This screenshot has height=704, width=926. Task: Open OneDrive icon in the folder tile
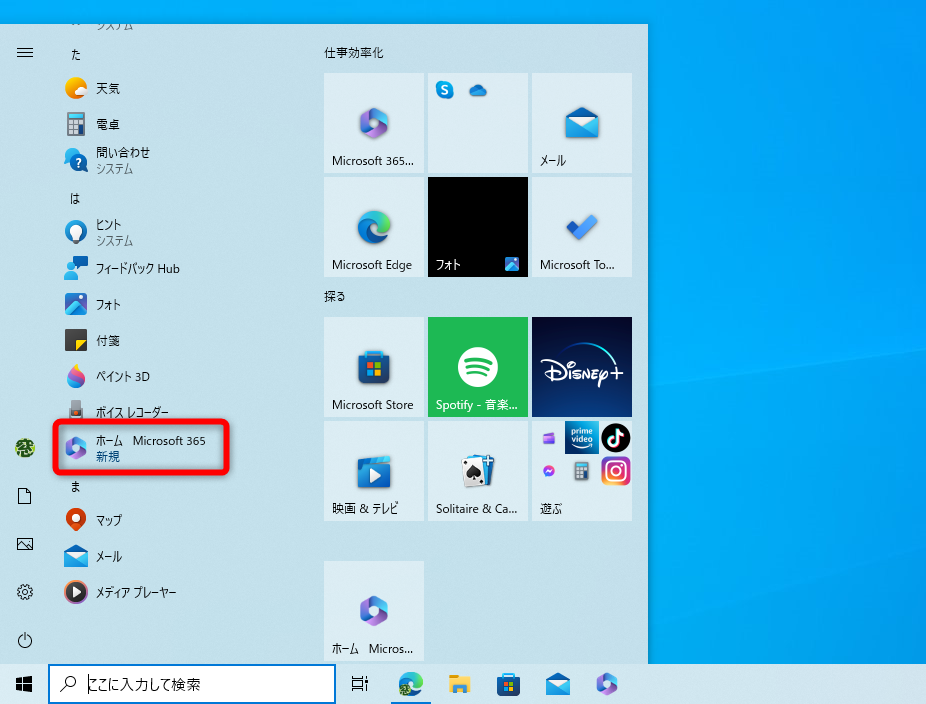click(478, 90)
